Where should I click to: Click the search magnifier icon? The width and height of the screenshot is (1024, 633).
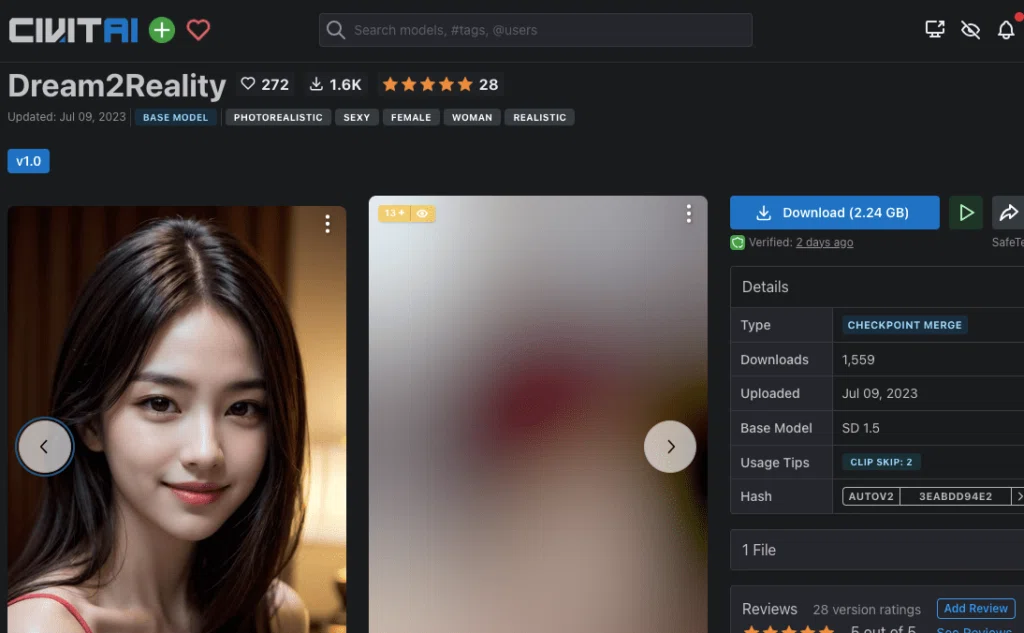click(336, 30)
